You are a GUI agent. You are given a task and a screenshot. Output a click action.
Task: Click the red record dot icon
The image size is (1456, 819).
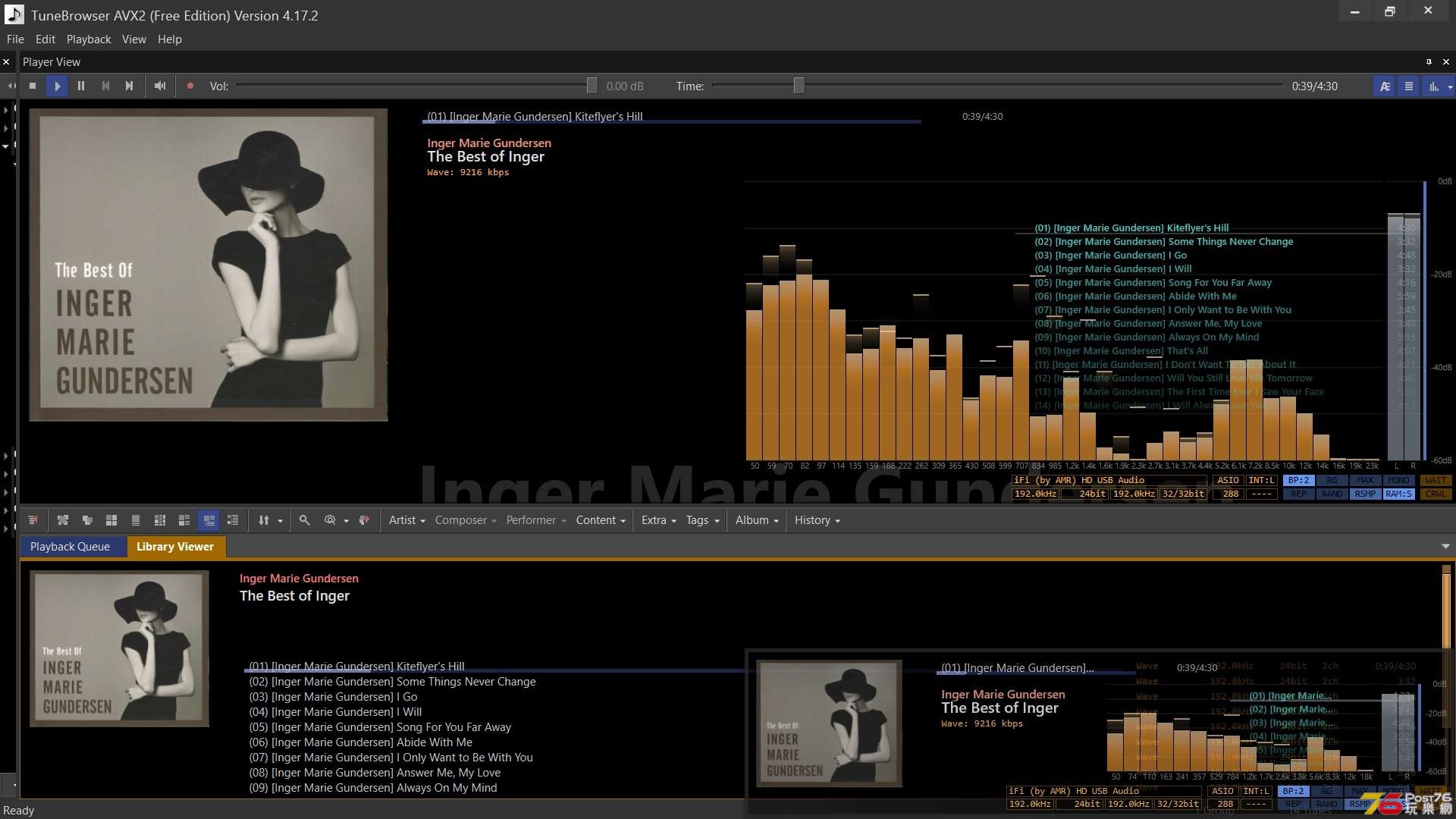[x=190, y=86]
